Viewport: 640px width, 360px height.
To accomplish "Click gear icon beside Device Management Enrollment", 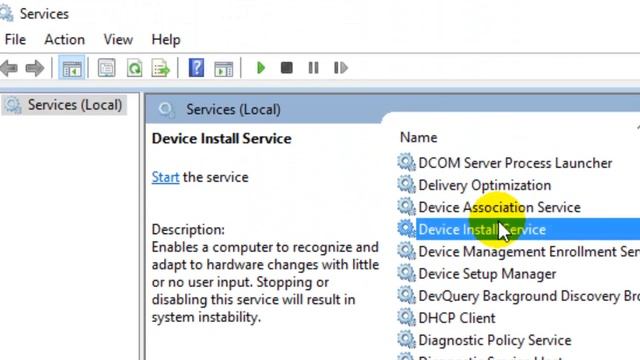I will click(407, 250).
